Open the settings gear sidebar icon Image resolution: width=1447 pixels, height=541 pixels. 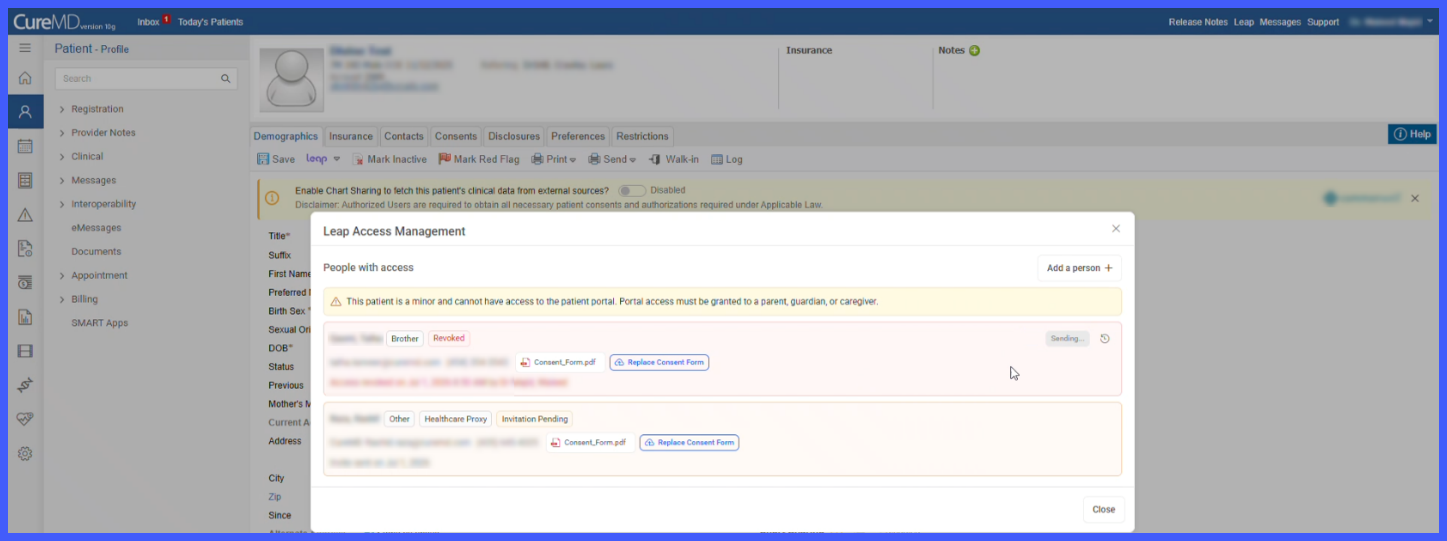coord(25,453)
